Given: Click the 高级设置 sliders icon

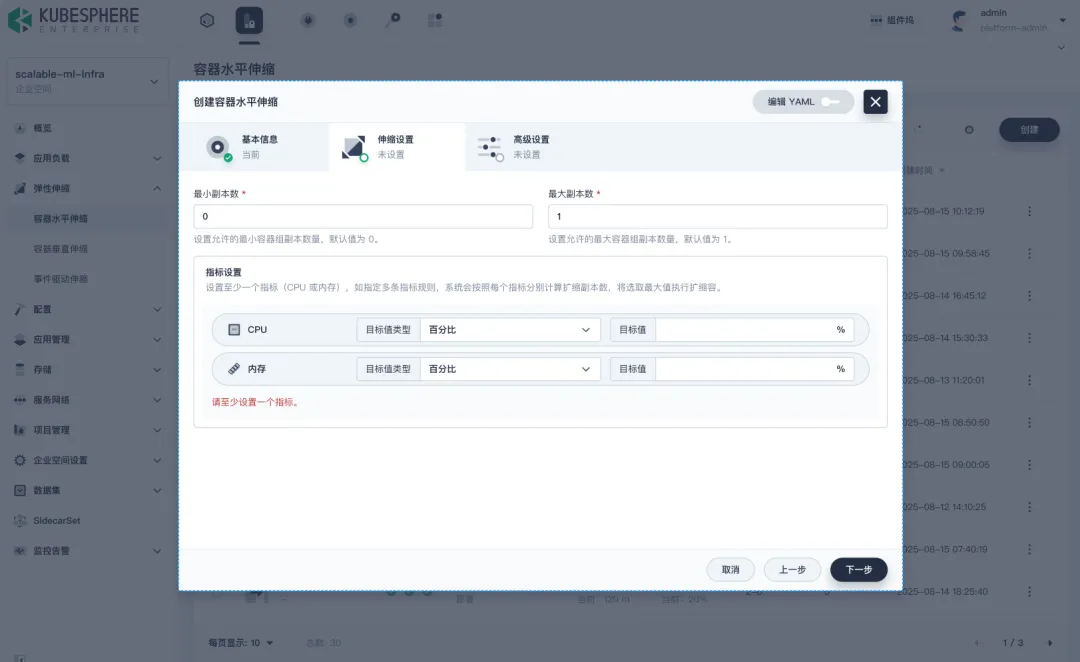Looking at the screenshot, I should pos(490,147).
